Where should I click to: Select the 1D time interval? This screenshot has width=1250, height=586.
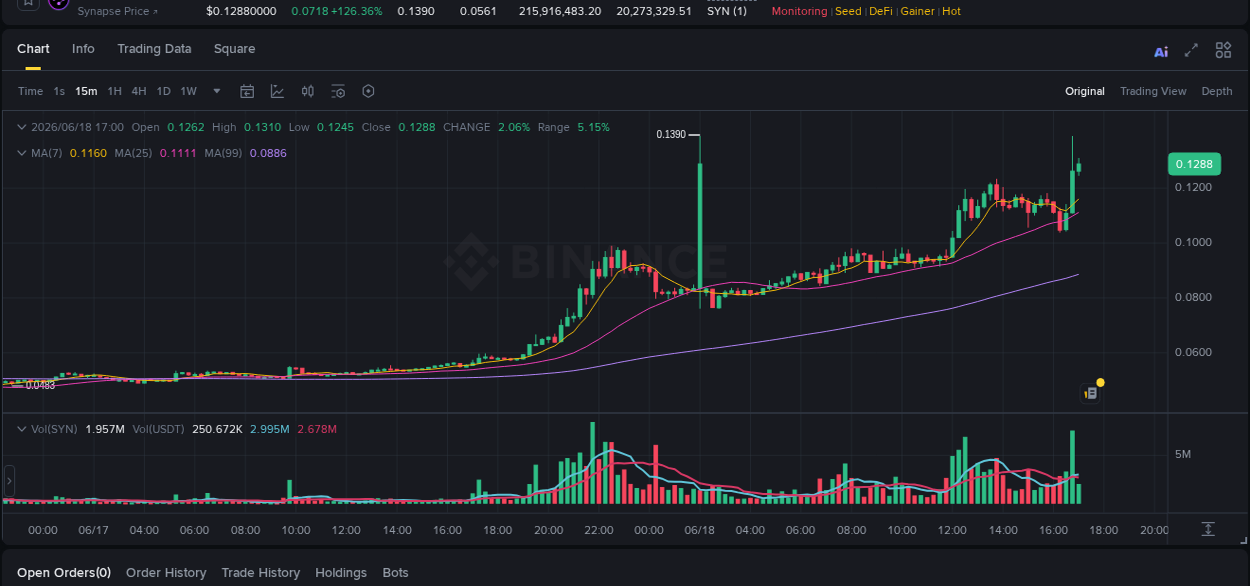pyautogui.click(x=163, y=91)
